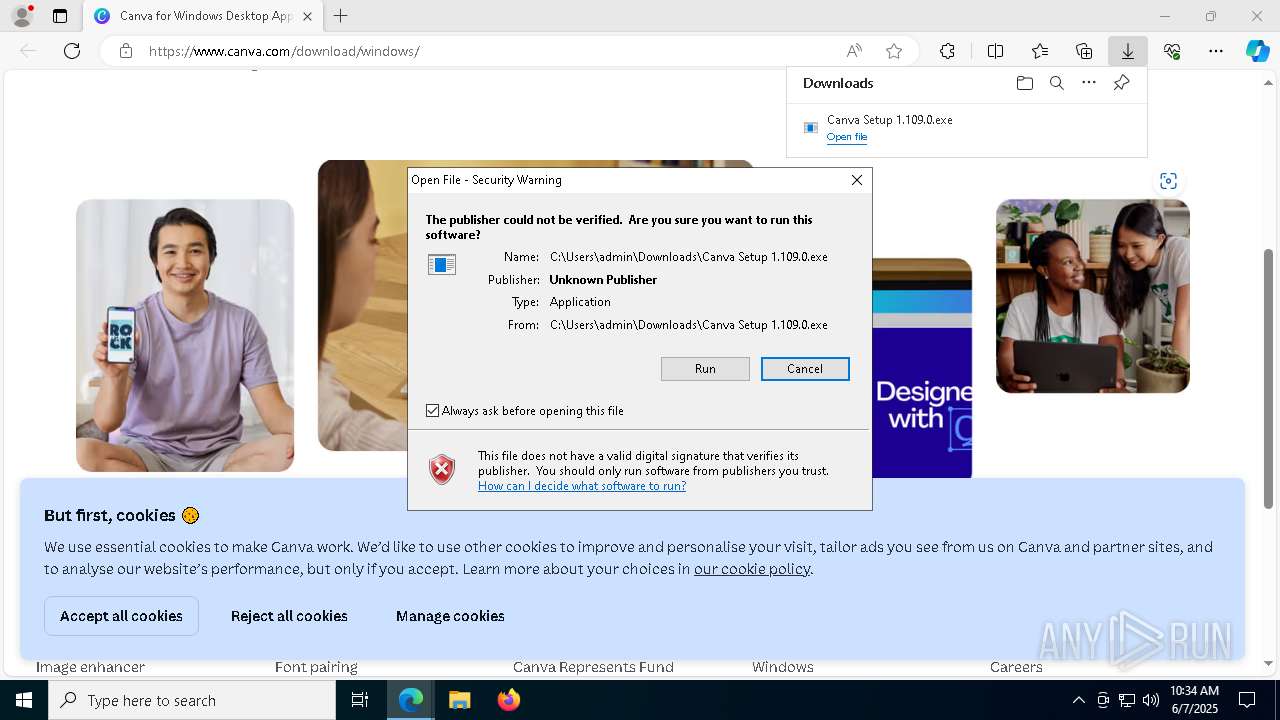Open the Favorites list
Image resolution: width=1280 pixels, height=720 pixels.
1040,51
